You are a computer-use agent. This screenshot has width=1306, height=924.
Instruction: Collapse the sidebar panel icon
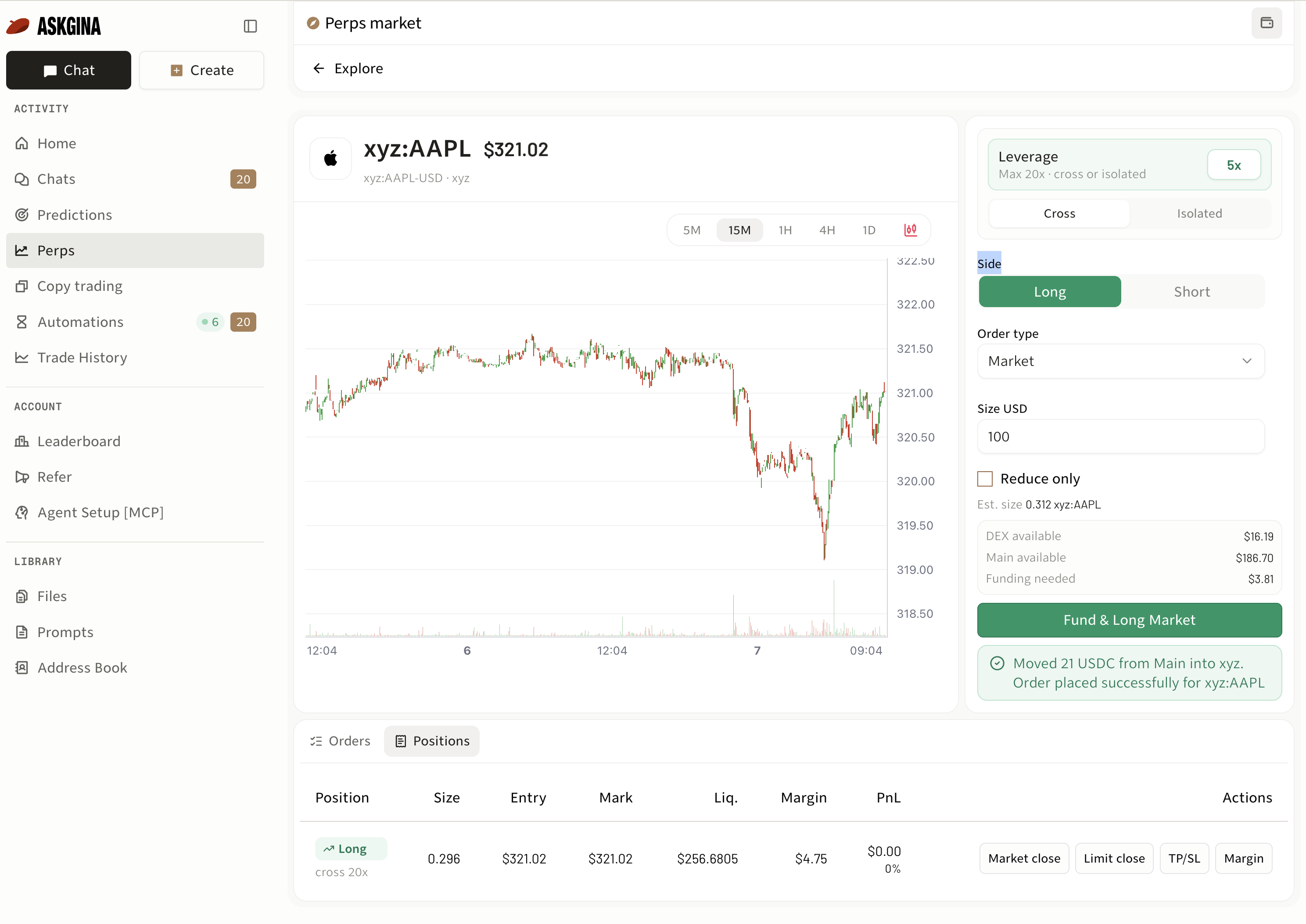[250, 26]
